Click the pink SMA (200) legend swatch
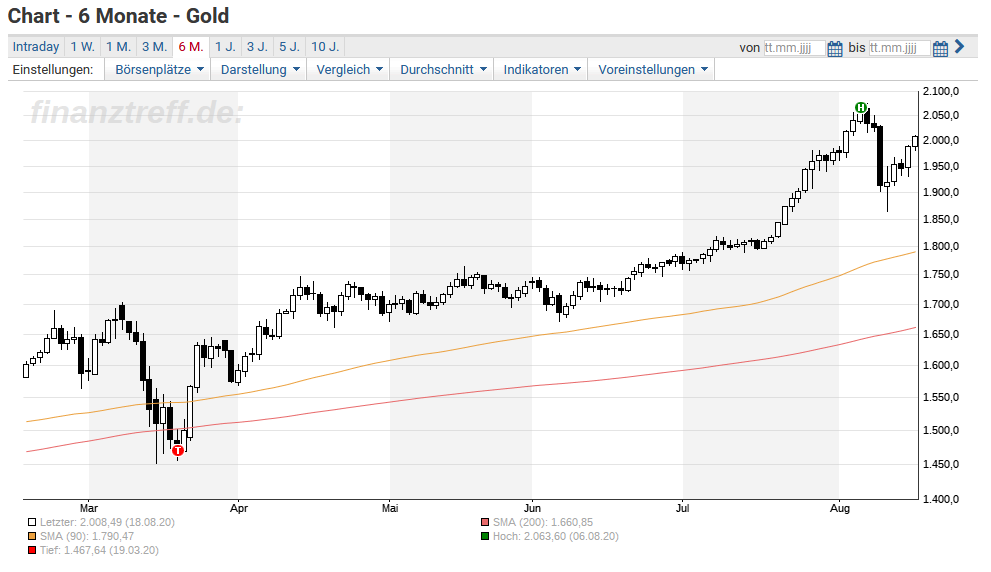This screenshot has width=991, height=572. (485, 523)
